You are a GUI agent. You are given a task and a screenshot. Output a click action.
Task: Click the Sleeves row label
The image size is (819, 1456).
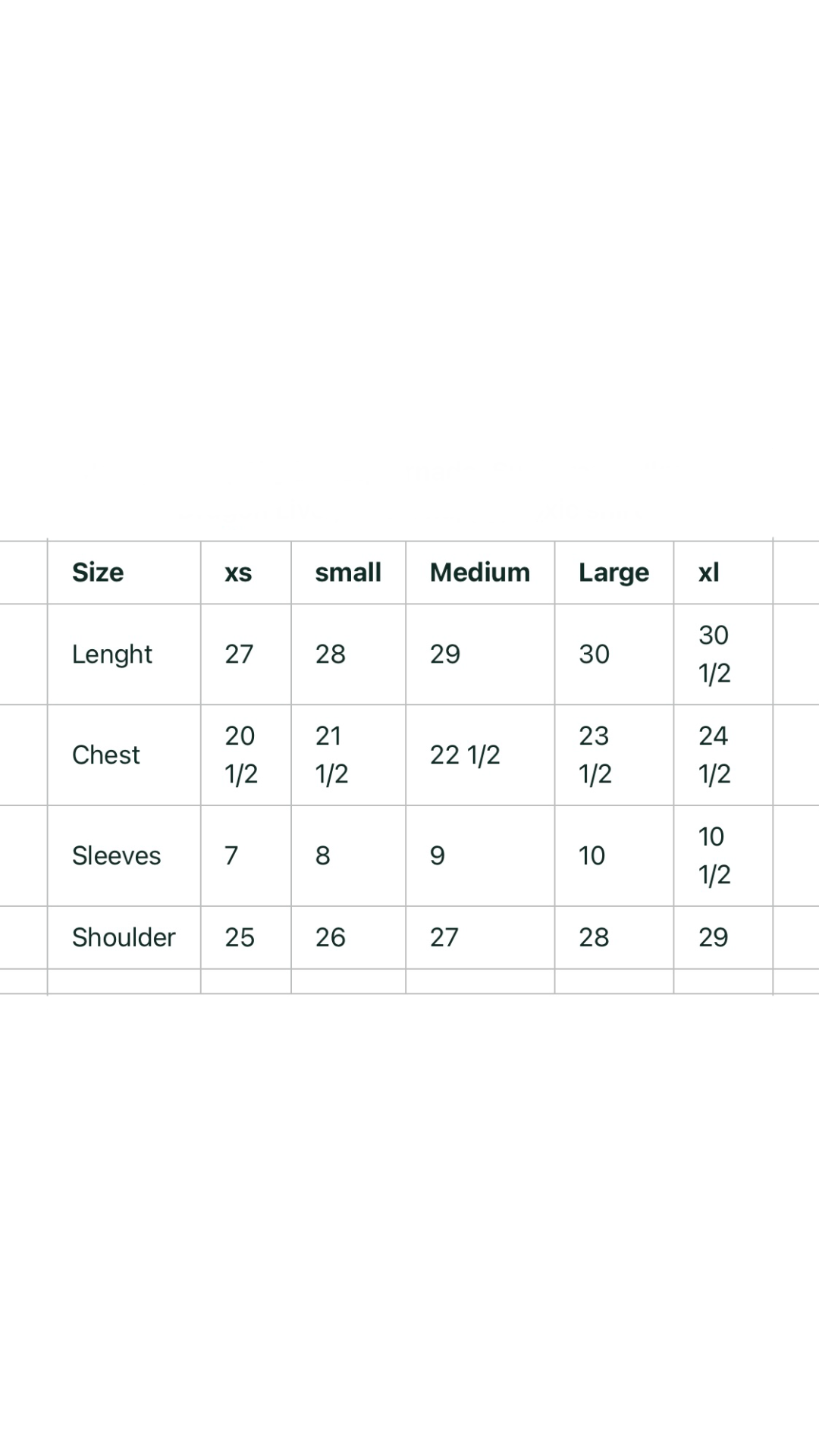click(116, 855)
